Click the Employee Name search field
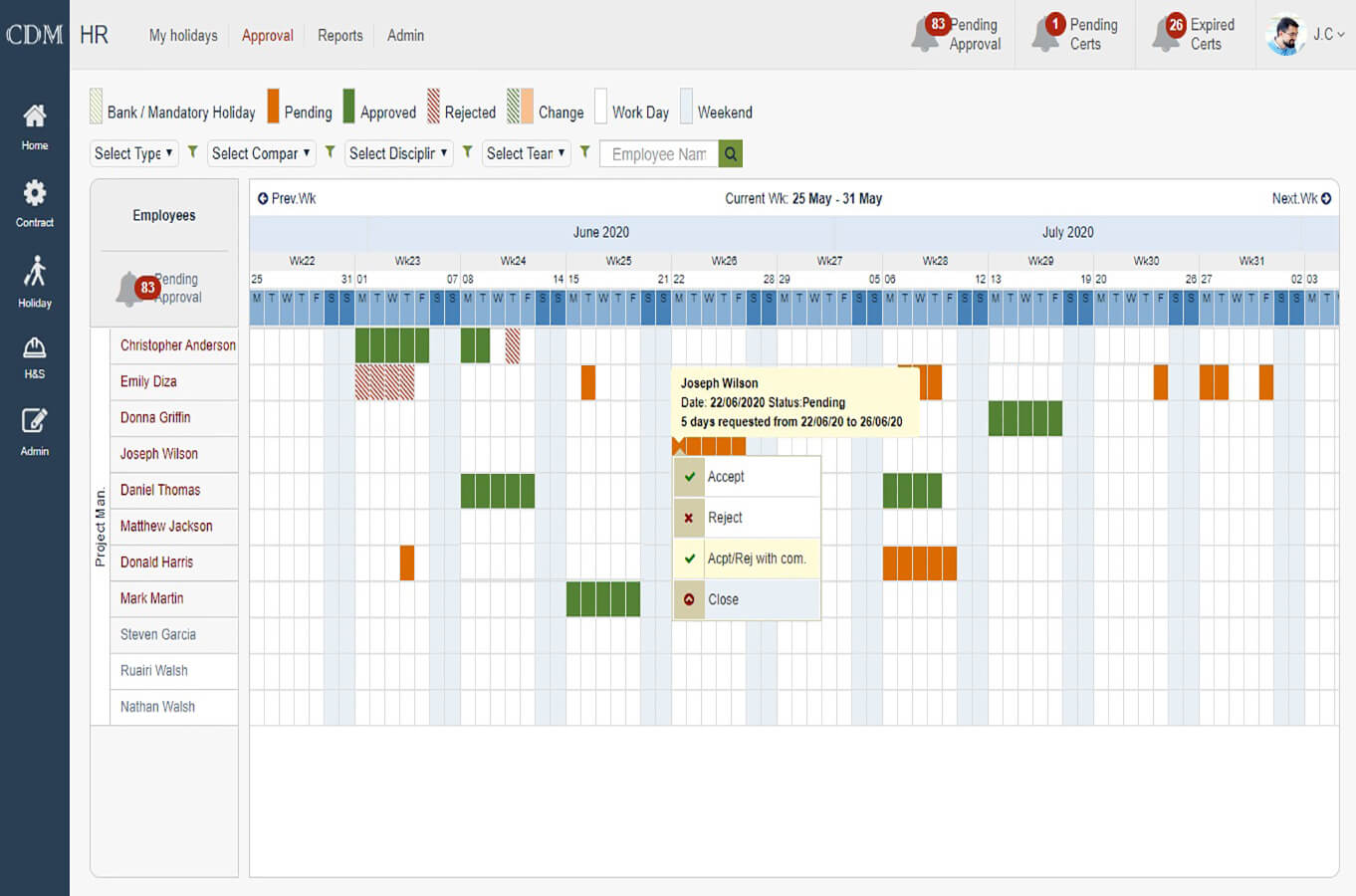The height and width of the screenshot is (896, 1356). (658, 154)
